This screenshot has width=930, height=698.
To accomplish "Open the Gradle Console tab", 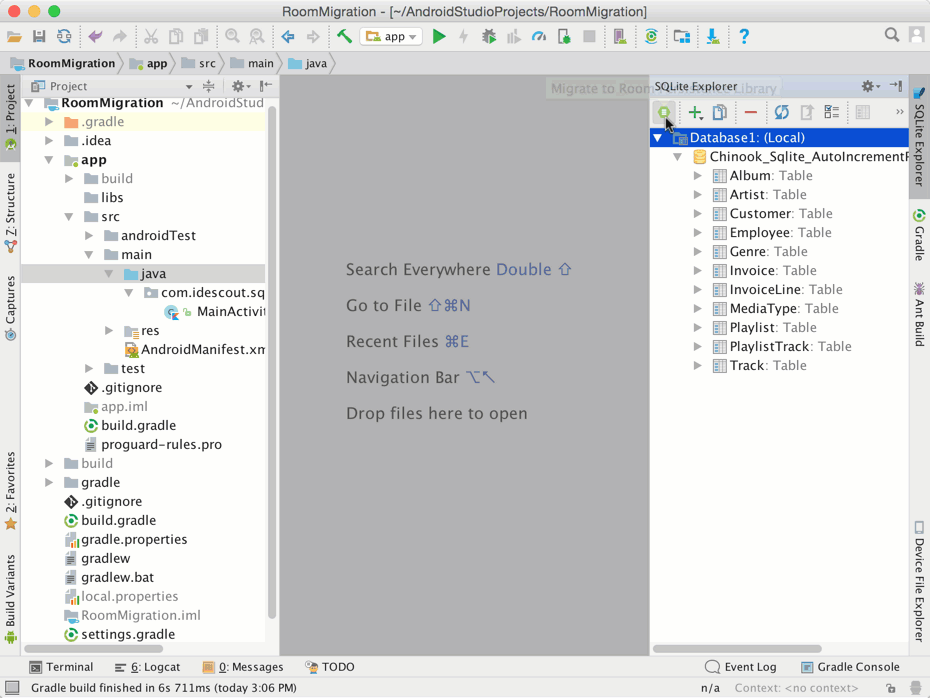I will [x=850, y=667].
